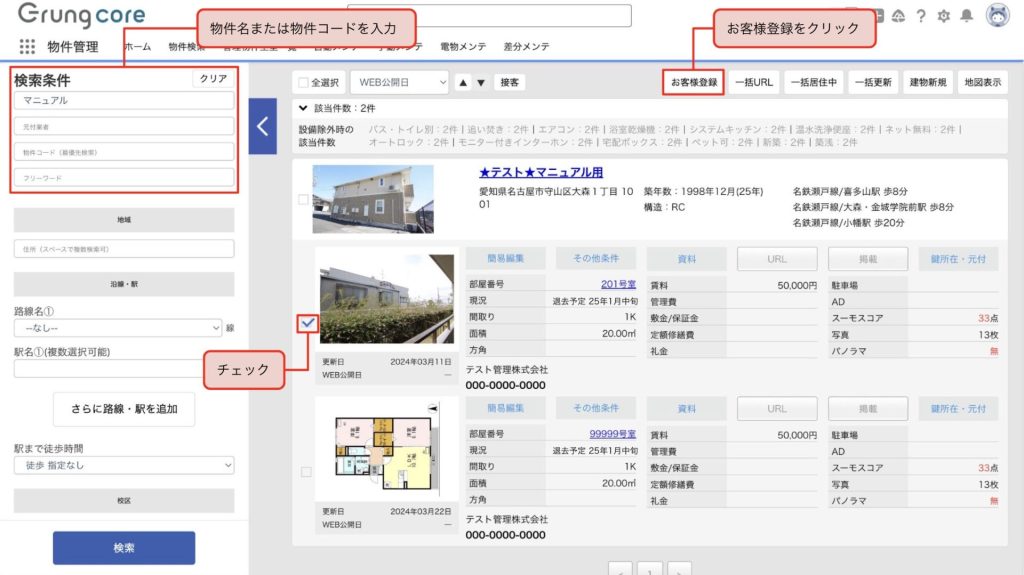Open the ★テスト★マニュアル用 property link
Viewport: 1024px width, 575px height.
pos(541,172)
